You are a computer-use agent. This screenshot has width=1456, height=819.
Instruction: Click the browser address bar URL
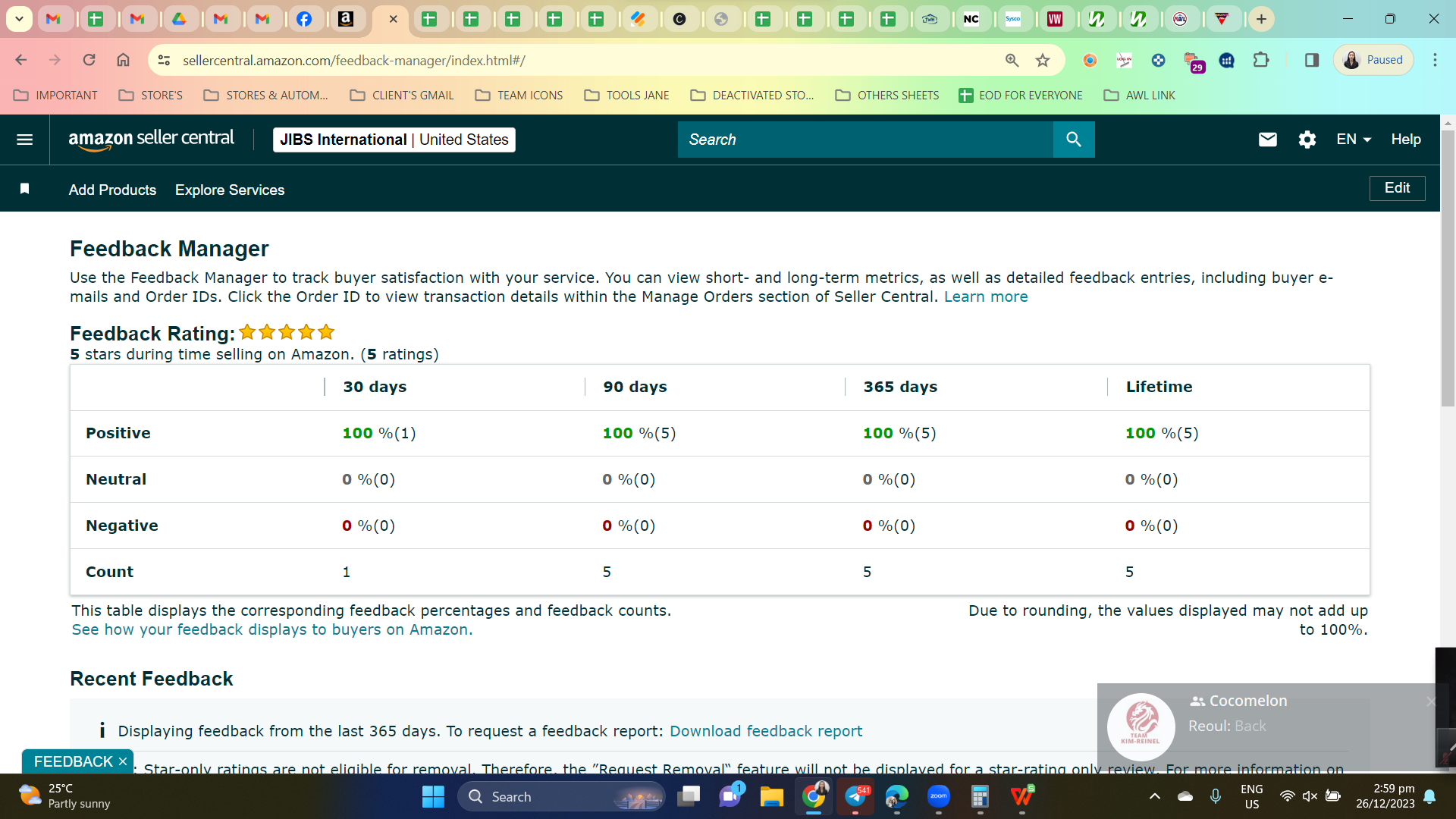pos(354,61)
